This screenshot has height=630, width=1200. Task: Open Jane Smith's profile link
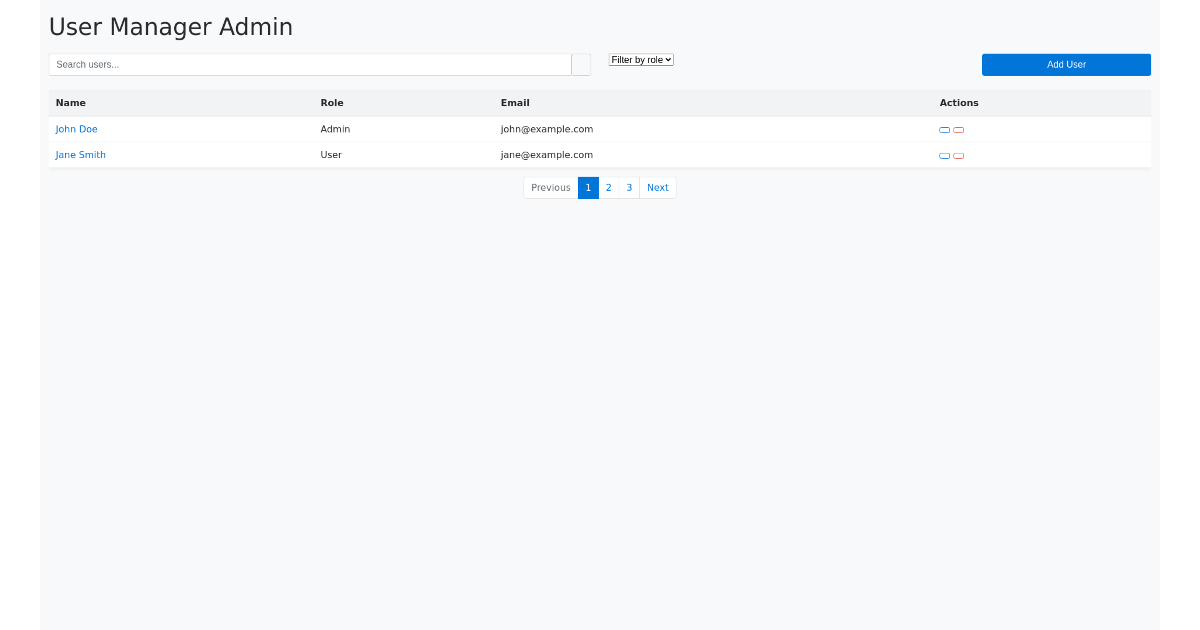pyautogui.click(x=80, y=154)
